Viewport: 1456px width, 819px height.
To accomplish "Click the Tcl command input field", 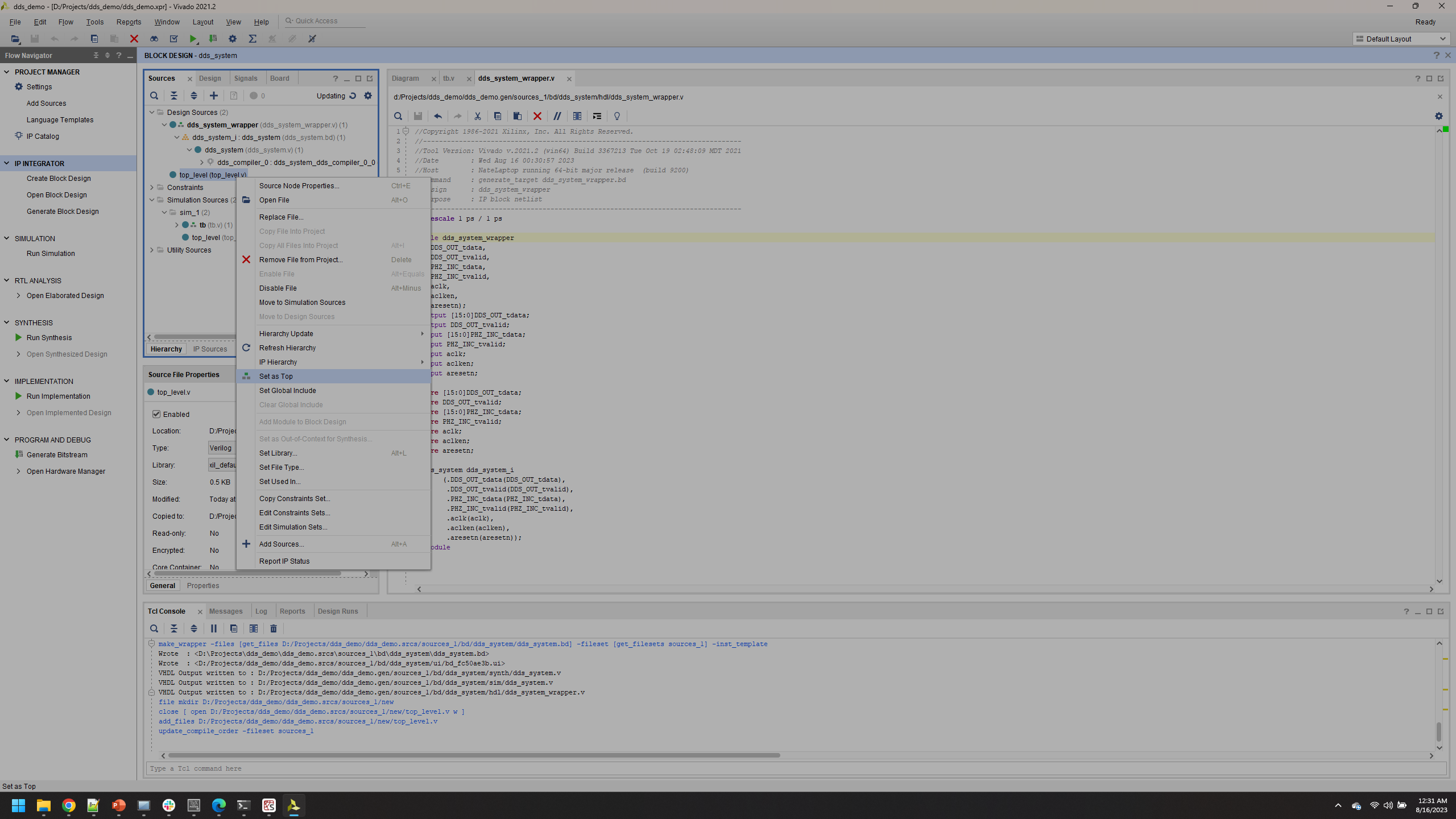I will (x=796, y=769).
